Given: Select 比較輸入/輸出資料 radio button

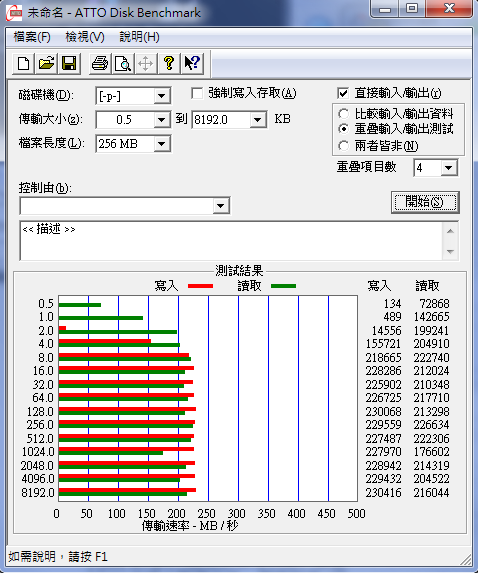Looking at the screenshot, I should click(343, 114).
